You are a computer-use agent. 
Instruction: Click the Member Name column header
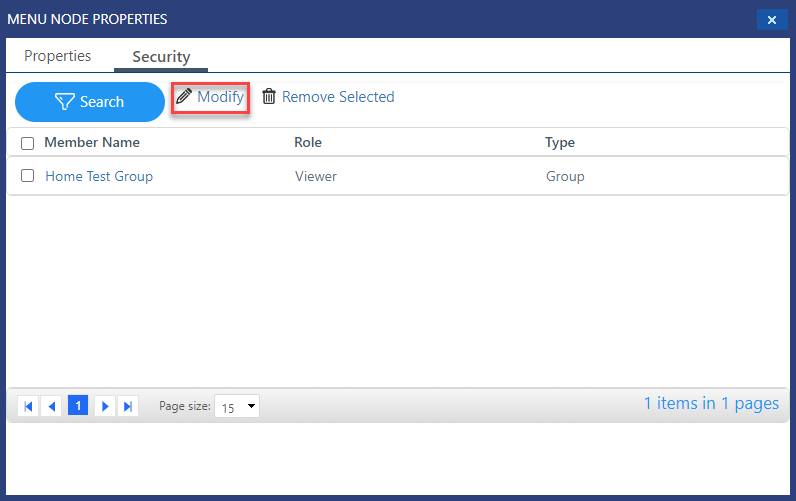[x=92, y=142]
